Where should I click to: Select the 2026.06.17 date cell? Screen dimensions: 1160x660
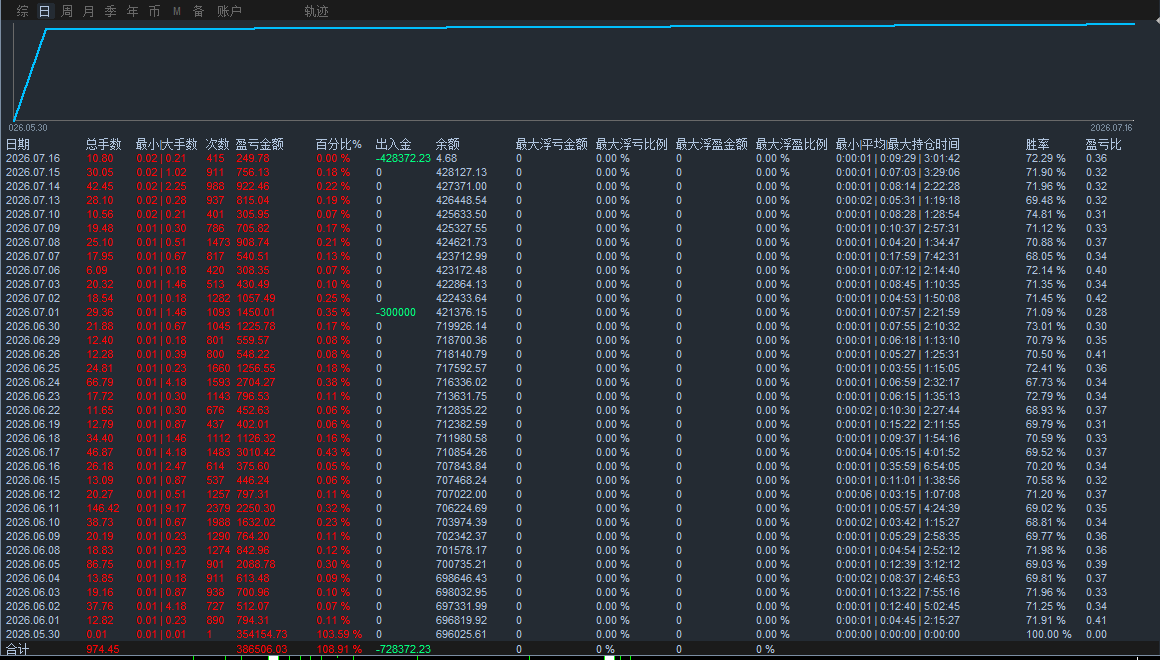pyautogui.click(x=33, y=452)
